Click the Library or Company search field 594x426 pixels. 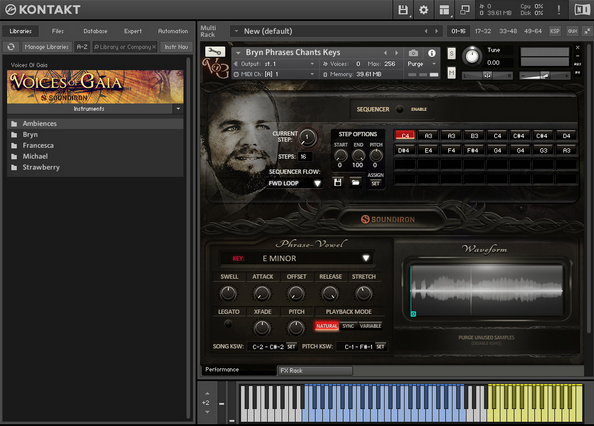pyautogui.click(x=125, y=47)
